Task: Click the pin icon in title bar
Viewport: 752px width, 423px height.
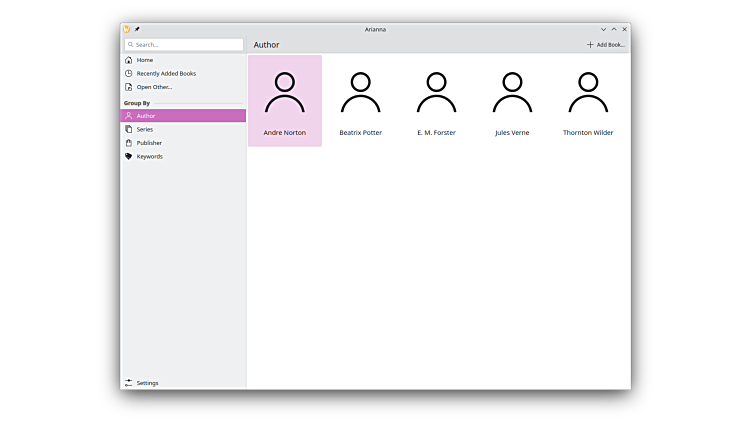Action: (137, 29)
